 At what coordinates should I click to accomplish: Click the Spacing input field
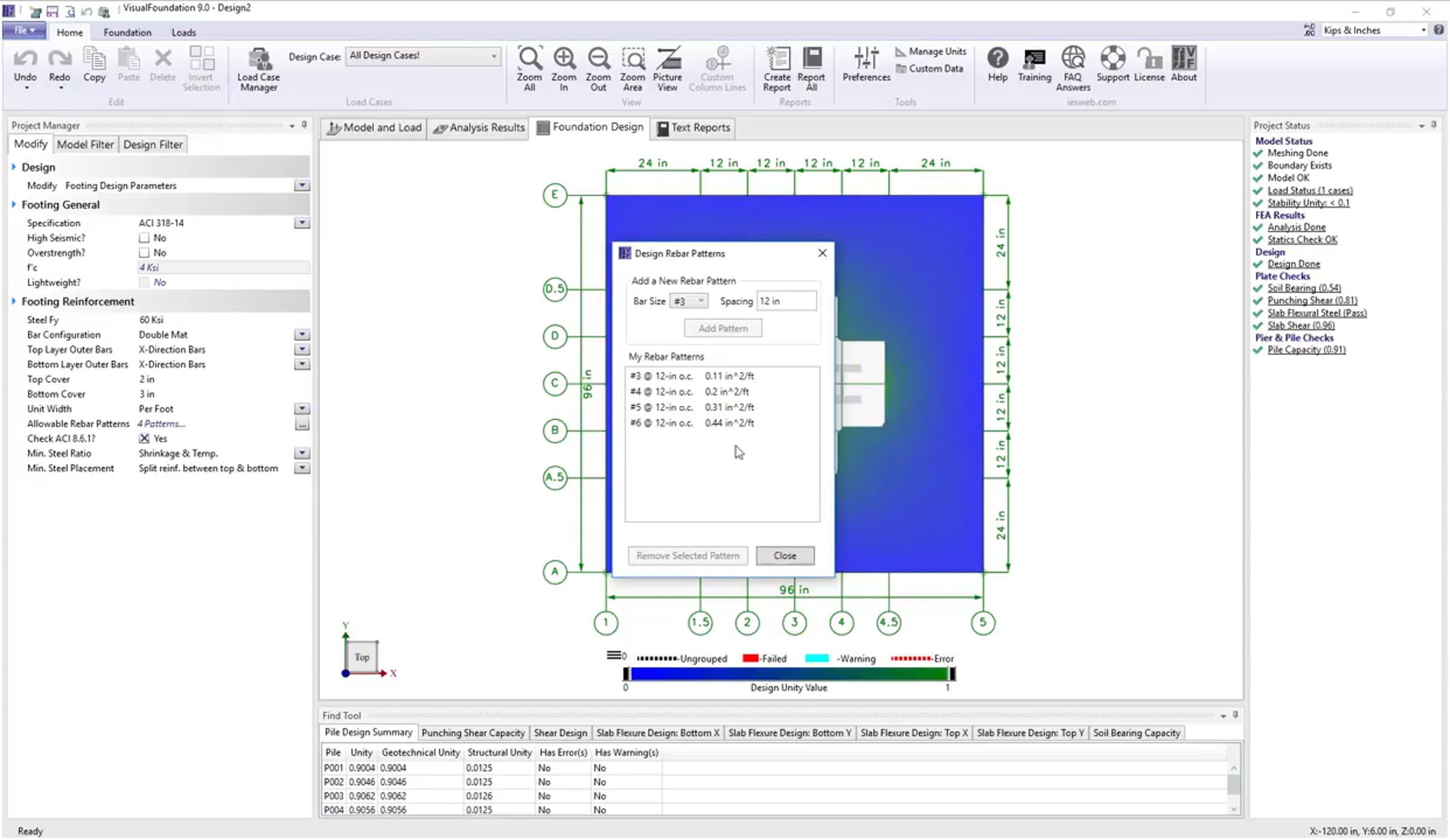click(786, 301)
